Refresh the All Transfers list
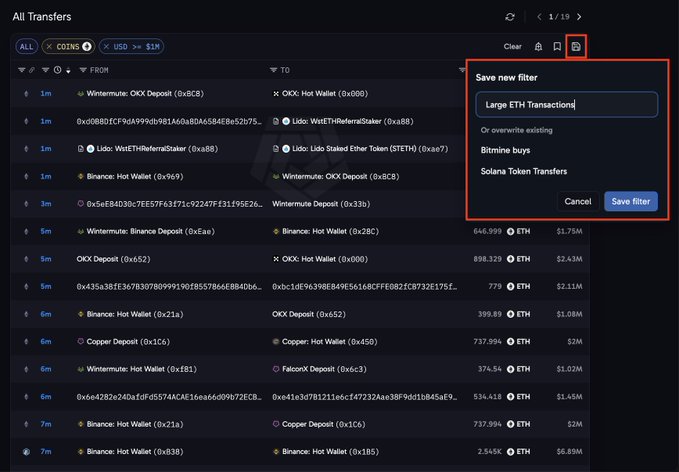This screenshot has height=472, width=679. (510, 17)
